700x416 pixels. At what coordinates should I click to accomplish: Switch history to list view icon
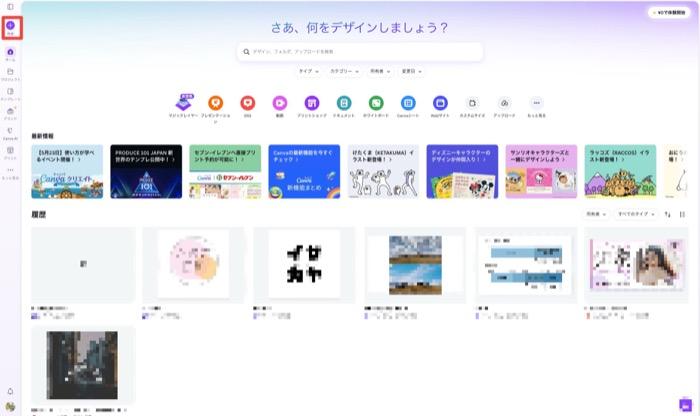coord(682,214)
